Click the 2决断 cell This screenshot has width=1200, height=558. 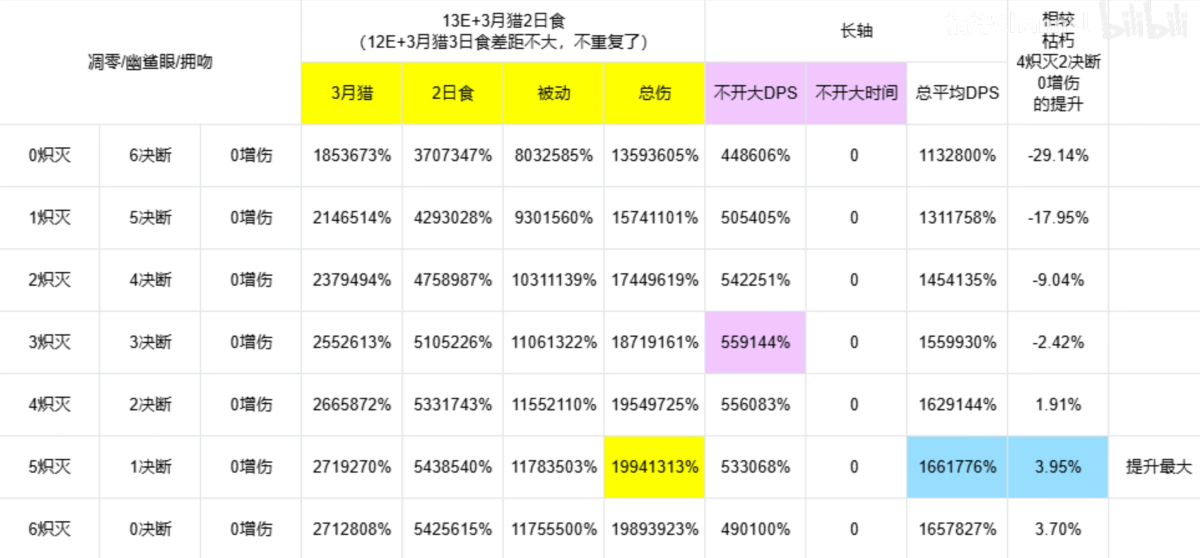pyautogui.click(x=150, y=404)
